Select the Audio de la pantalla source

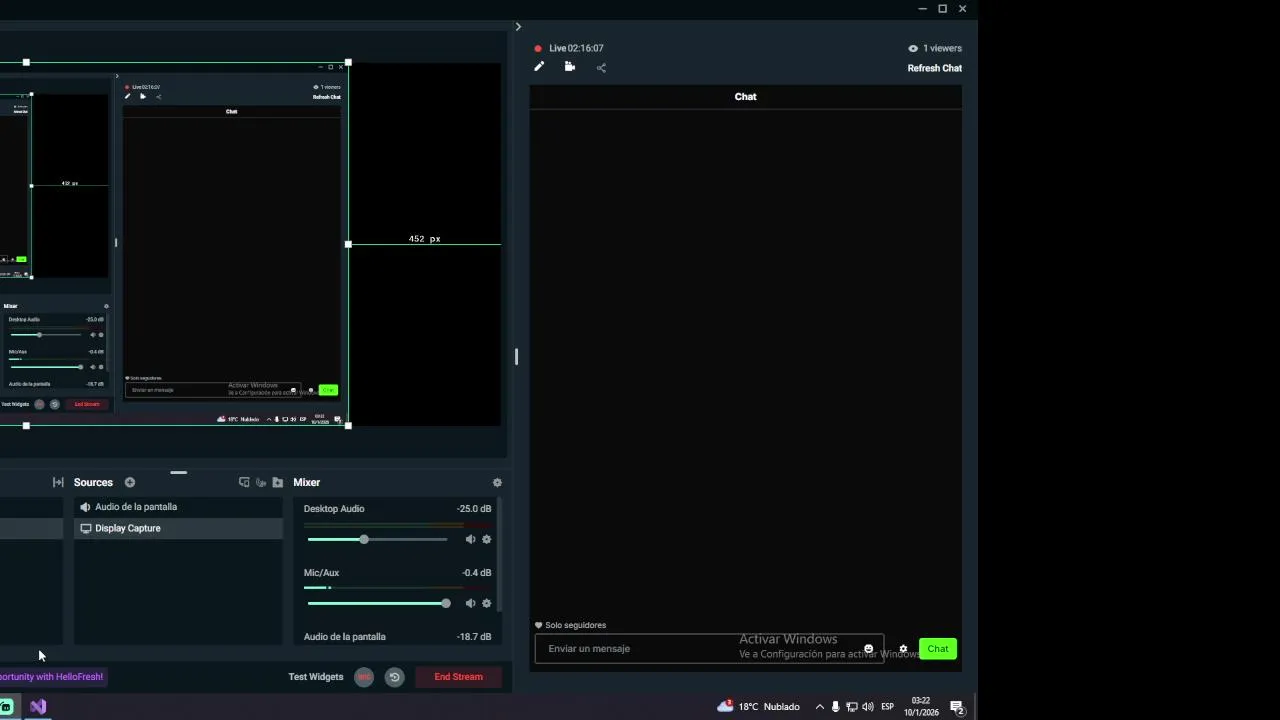click(x=178, y=507)
